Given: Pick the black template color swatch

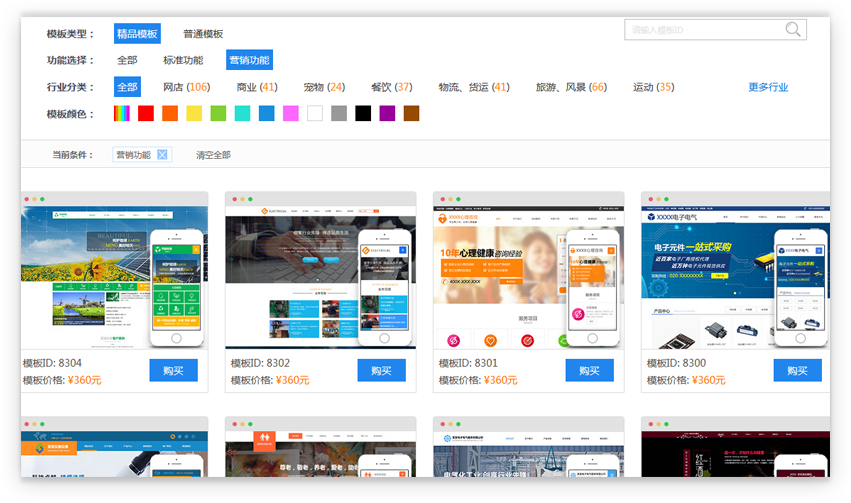Looking at the screenshot, I should coord(363,114).
